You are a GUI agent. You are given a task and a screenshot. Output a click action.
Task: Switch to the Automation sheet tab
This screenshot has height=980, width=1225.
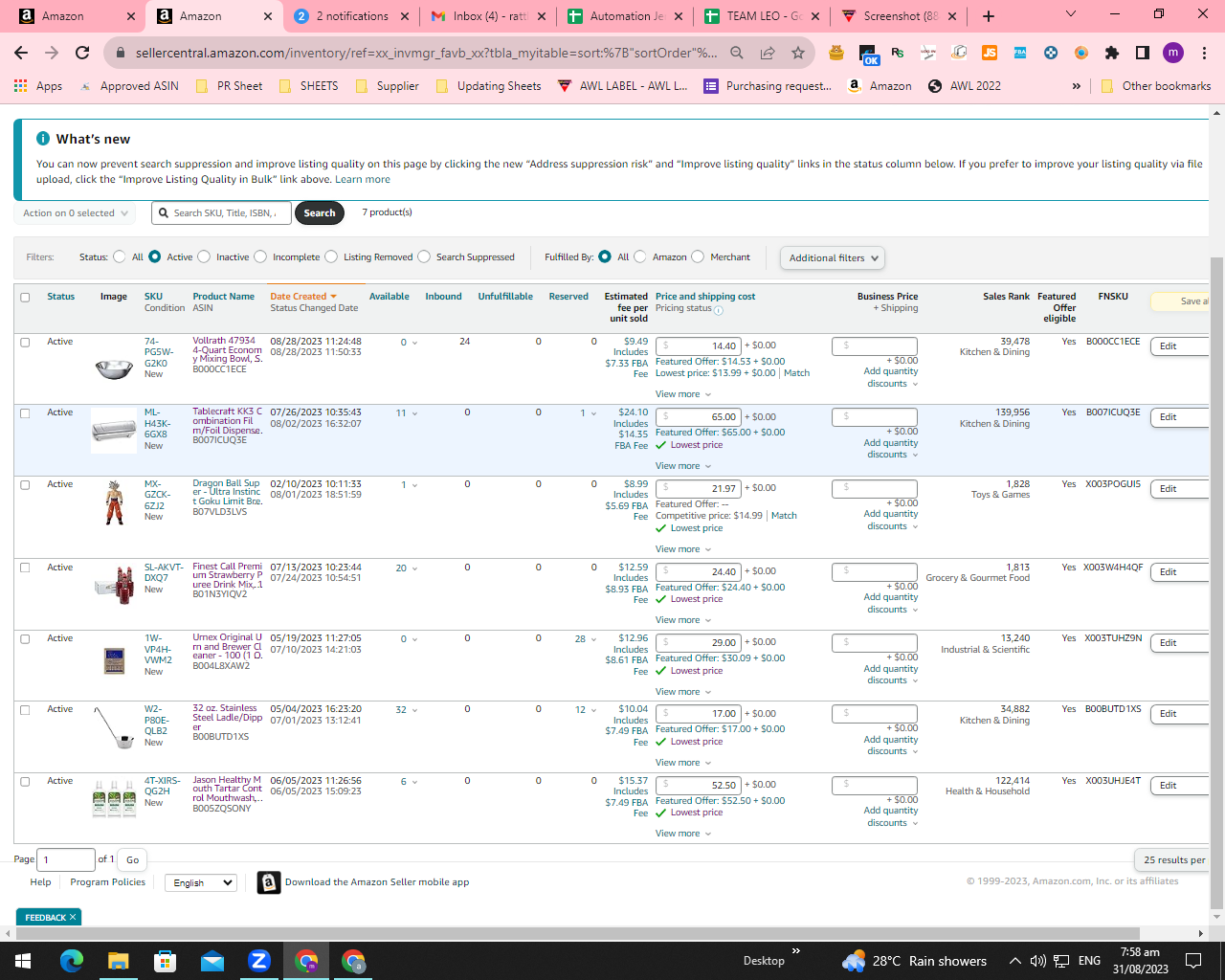pyautogui.click(x=627, y=16)
